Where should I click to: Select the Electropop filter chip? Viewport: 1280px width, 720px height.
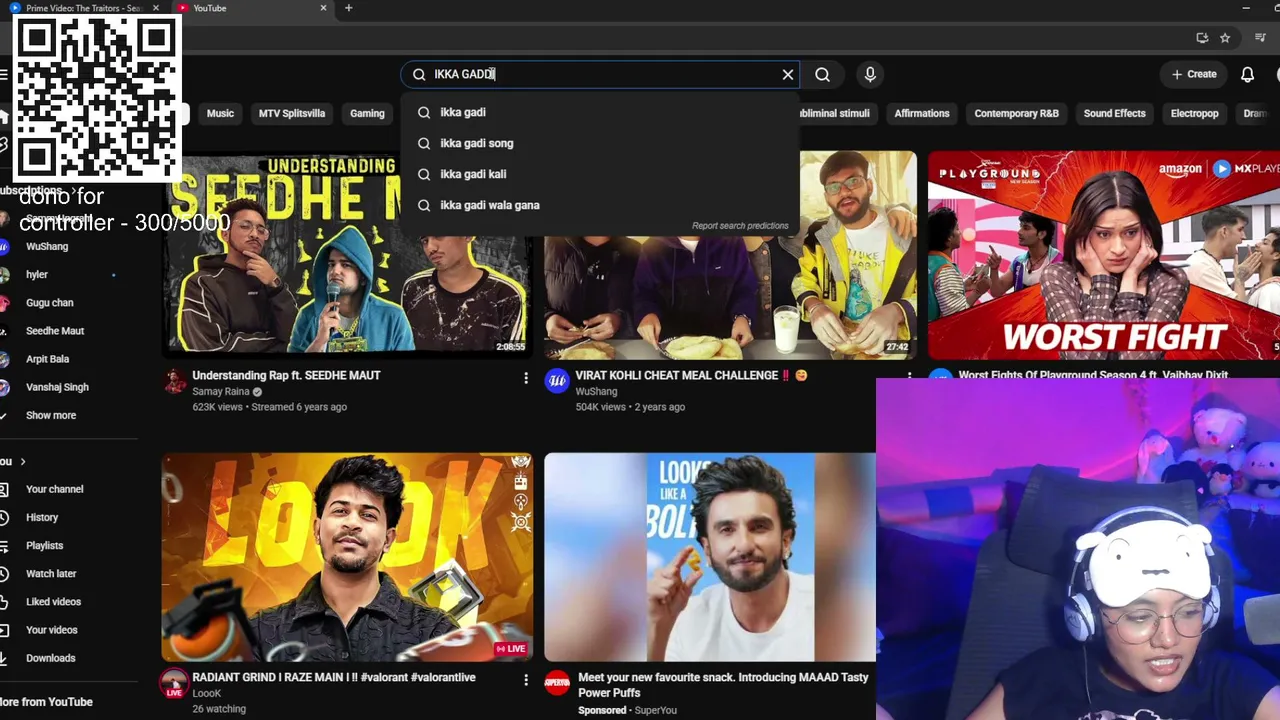coord(1194,114)
